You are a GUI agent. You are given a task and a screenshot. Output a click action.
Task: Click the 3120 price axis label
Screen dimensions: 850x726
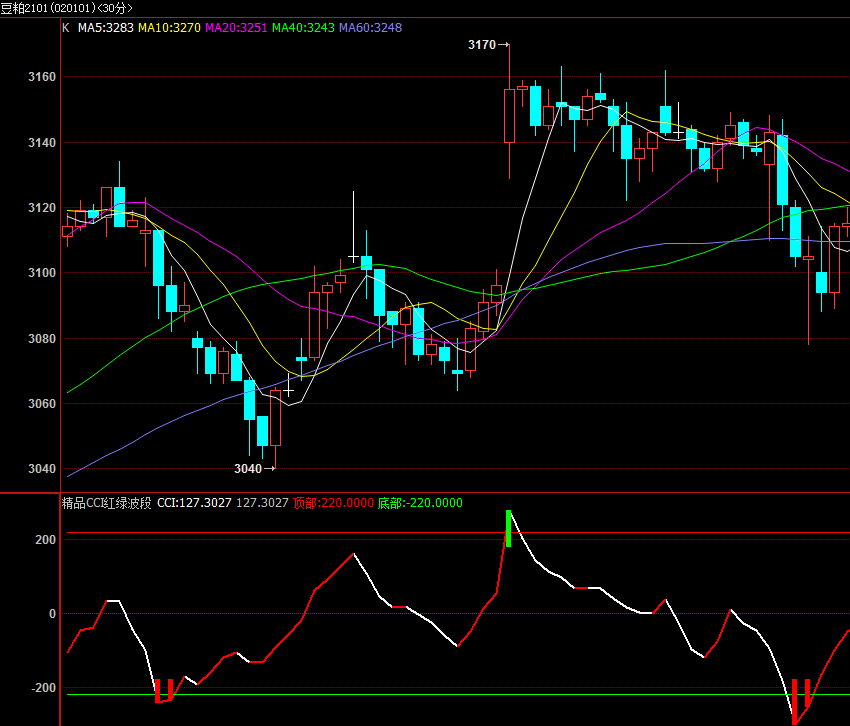[x=42, y=208]
